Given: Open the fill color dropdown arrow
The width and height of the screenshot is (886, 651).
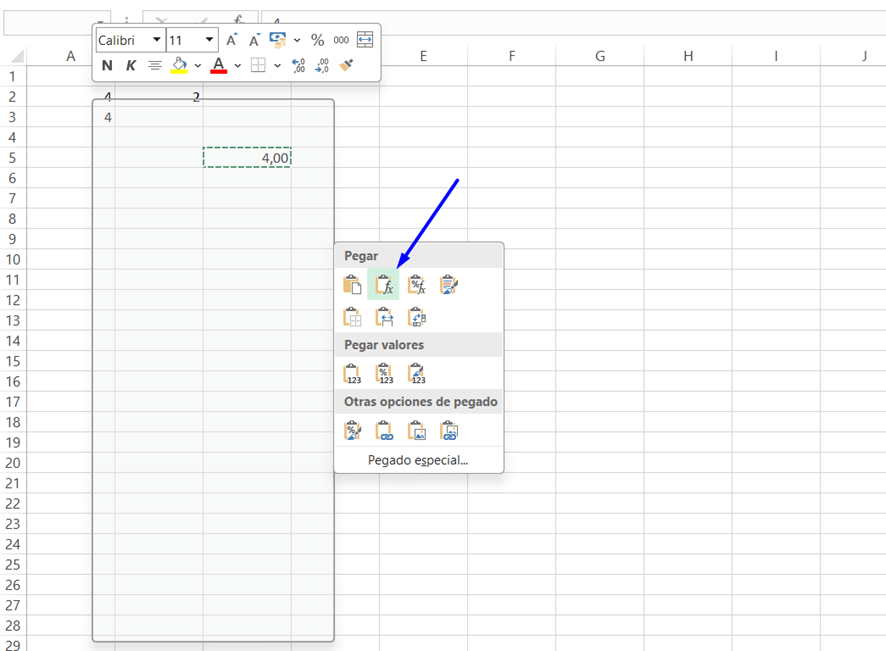Looking at the screenshot, I should 197,66.
